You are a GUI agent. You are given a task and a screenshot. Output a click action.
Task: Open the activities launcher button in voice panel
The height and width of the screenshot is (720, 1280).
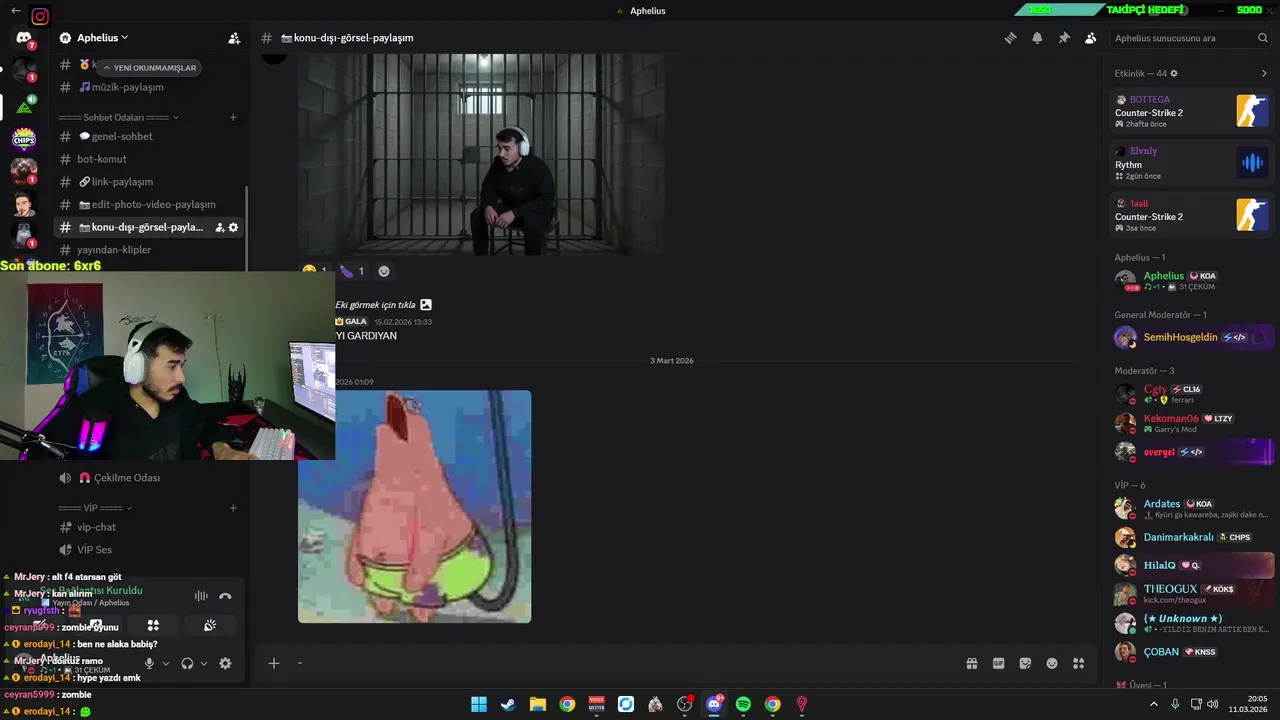153,625
